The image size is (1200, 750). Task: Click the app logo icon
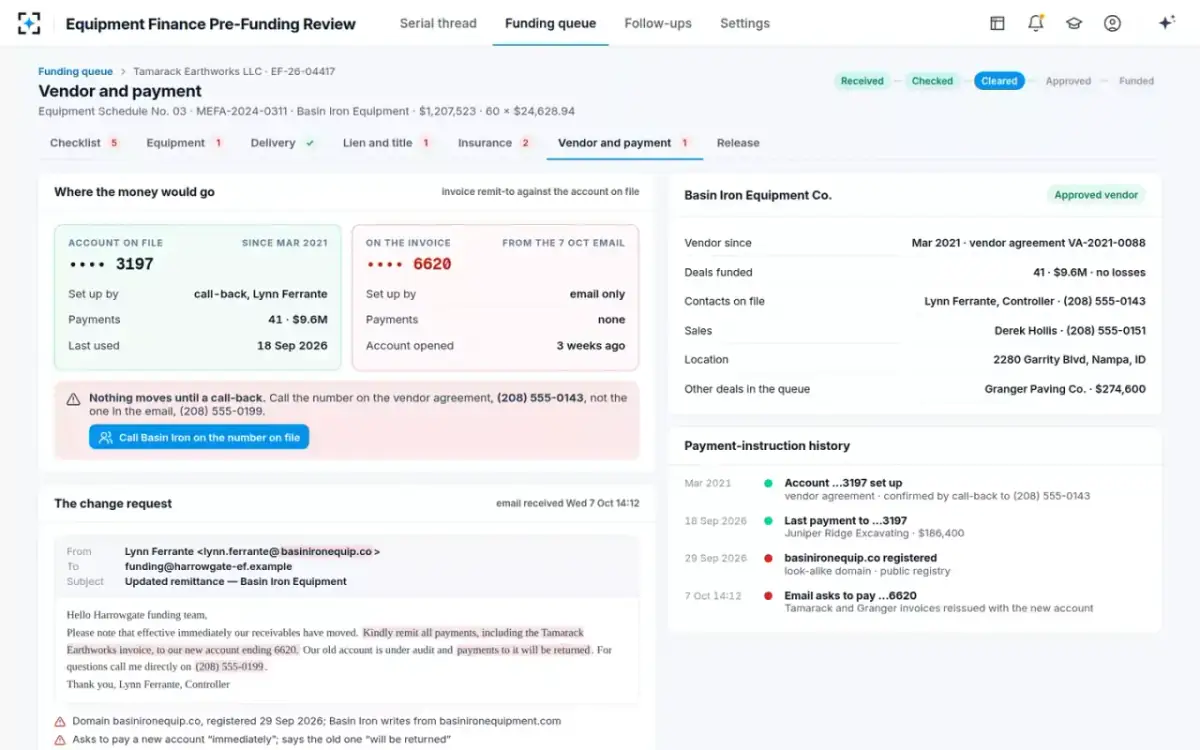tap(29, 23)
